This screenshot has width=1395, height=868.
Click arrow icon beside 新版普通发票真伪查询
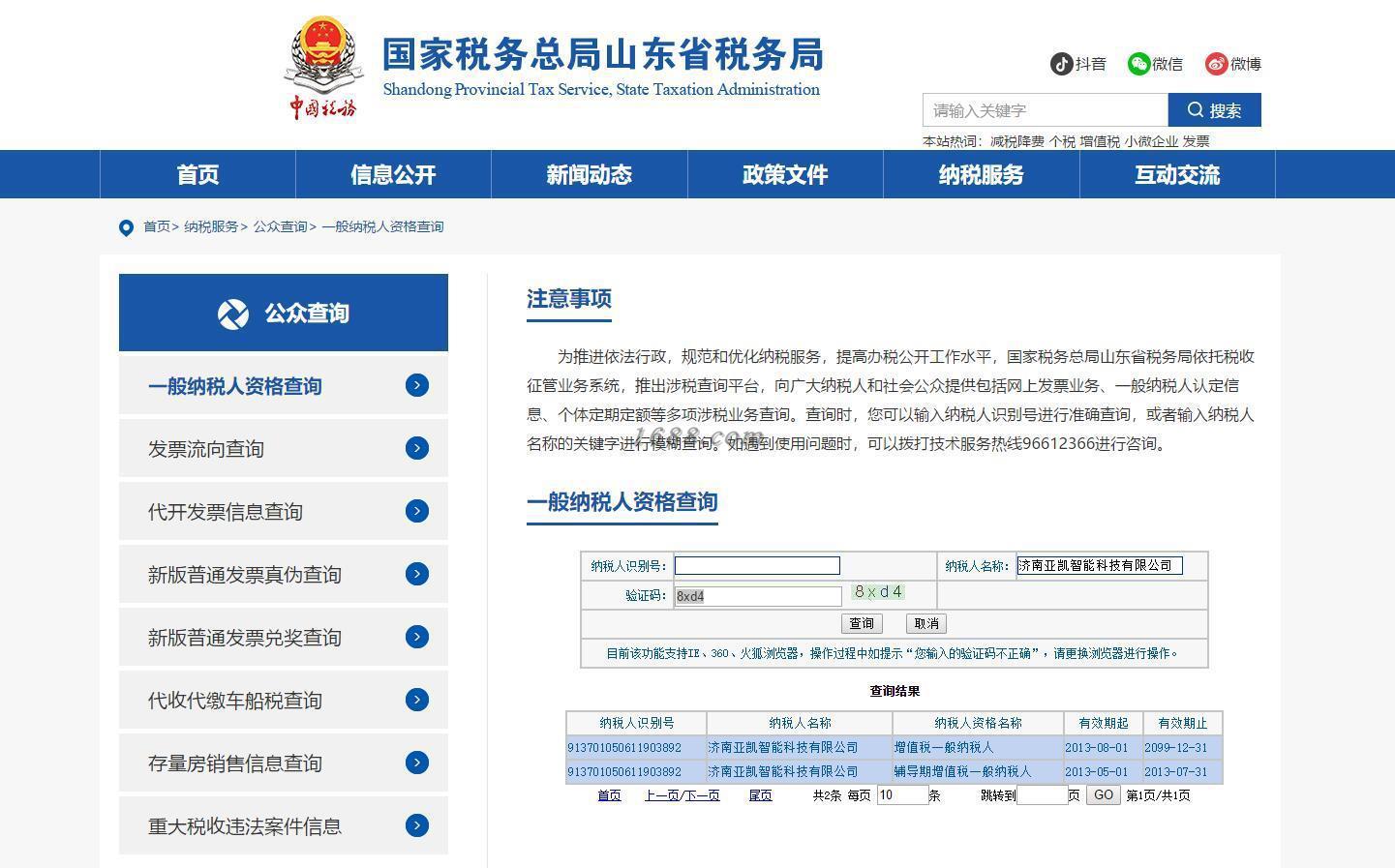(x=417, y=574)
